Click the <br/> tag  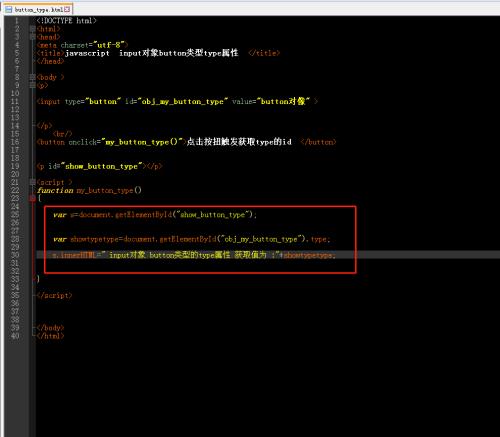[62, 134]
